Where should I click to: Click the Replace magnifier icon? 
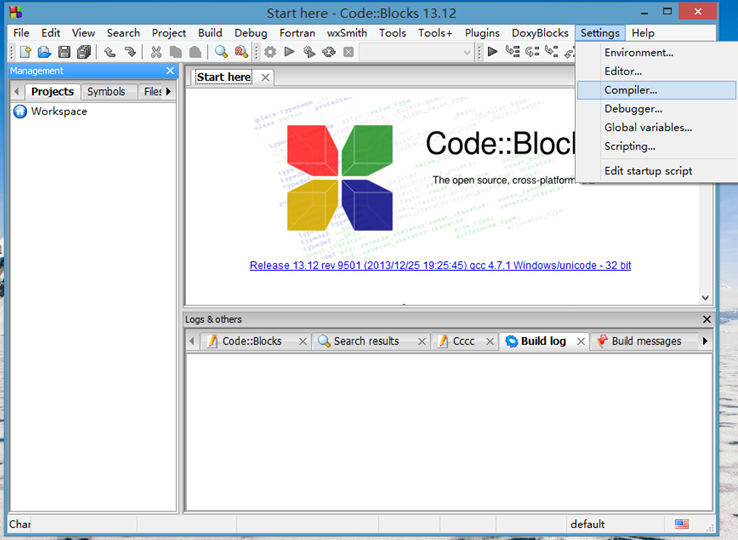[241, 52]
